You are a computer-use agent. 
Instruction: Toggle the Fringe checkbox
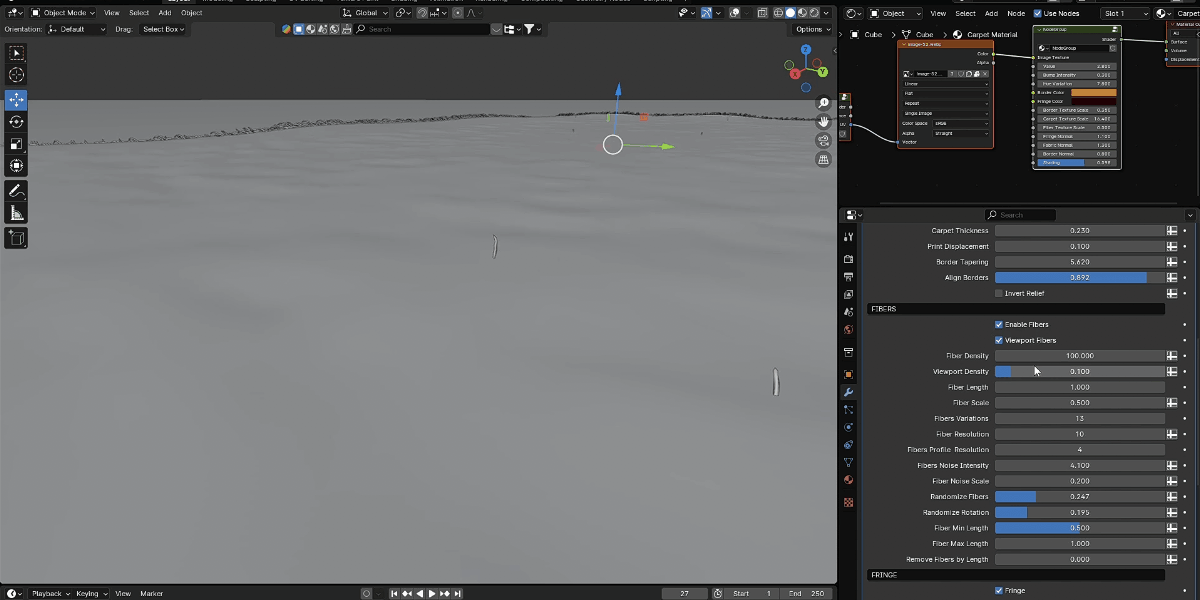[999, 590]
